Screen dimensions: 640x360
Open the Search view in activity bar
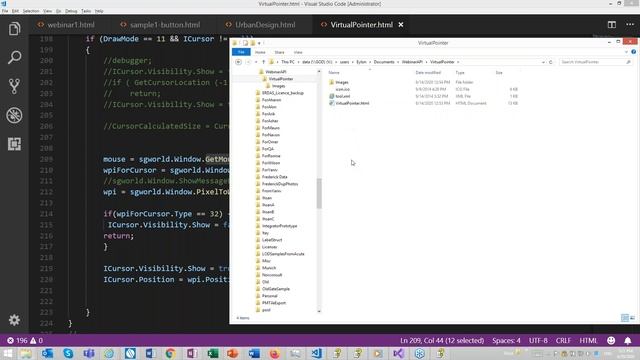coord(14,57)
